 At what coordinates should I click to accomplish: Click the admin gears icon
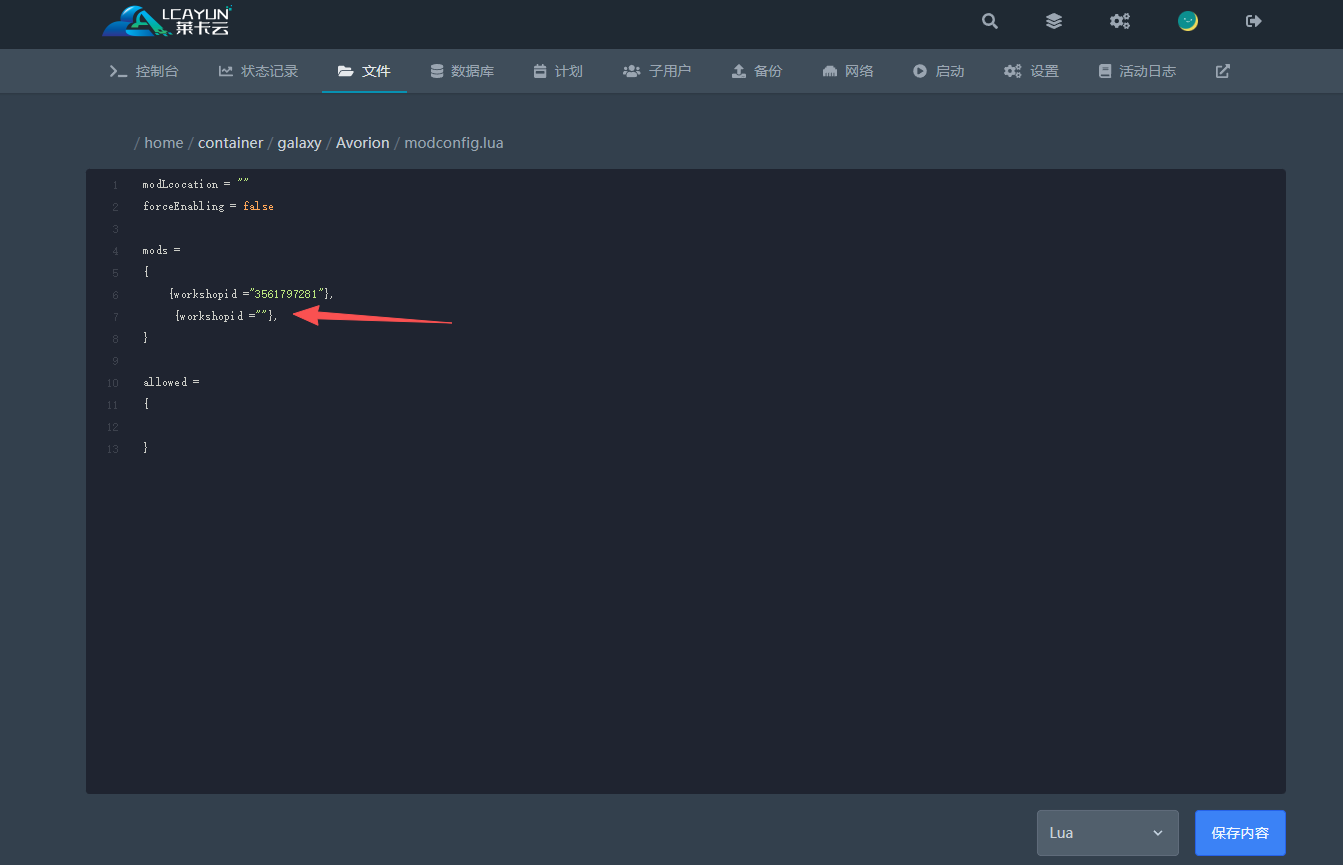(x=1119, y=21)
